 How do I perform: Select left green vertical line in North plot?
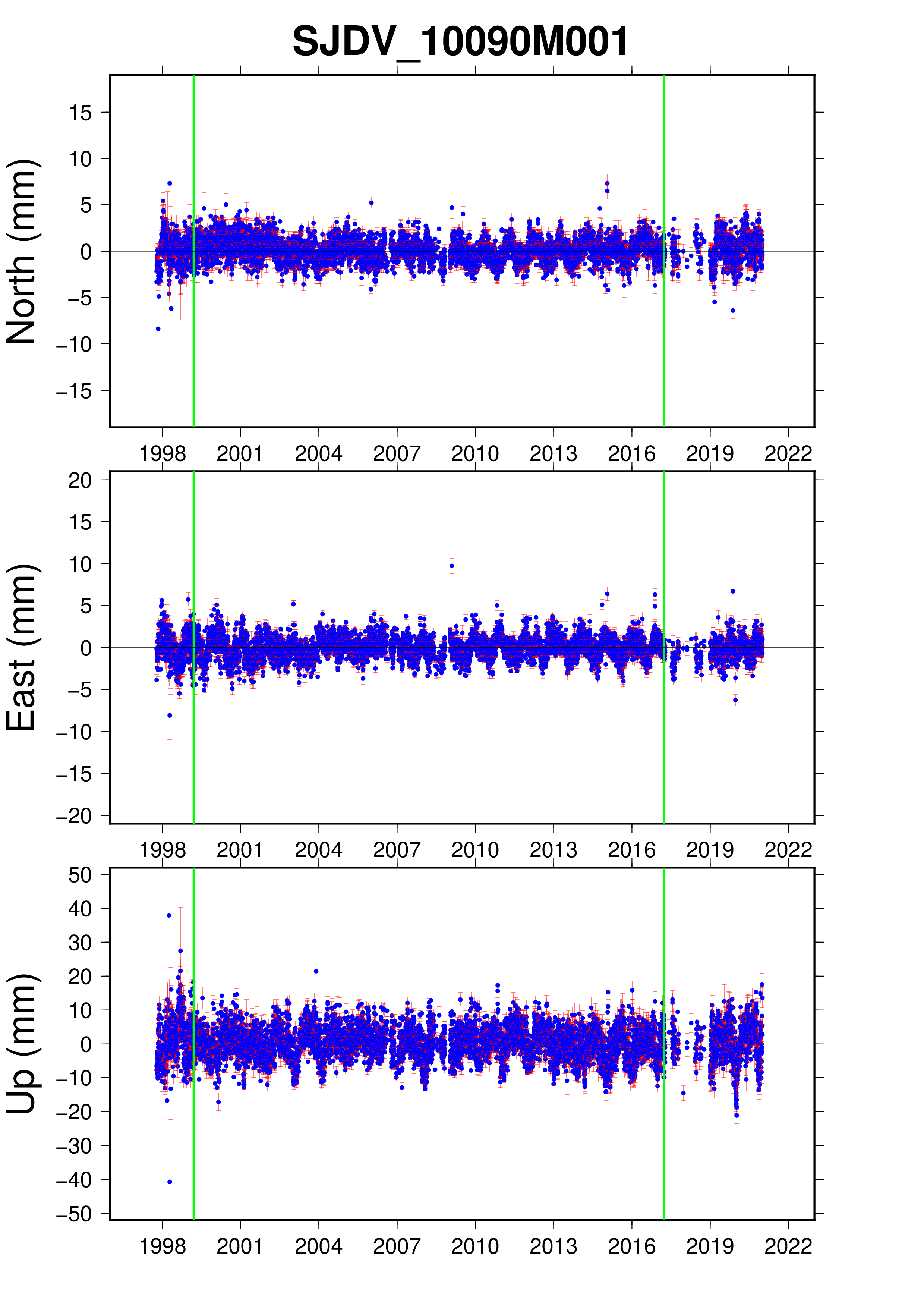point(193,370)
